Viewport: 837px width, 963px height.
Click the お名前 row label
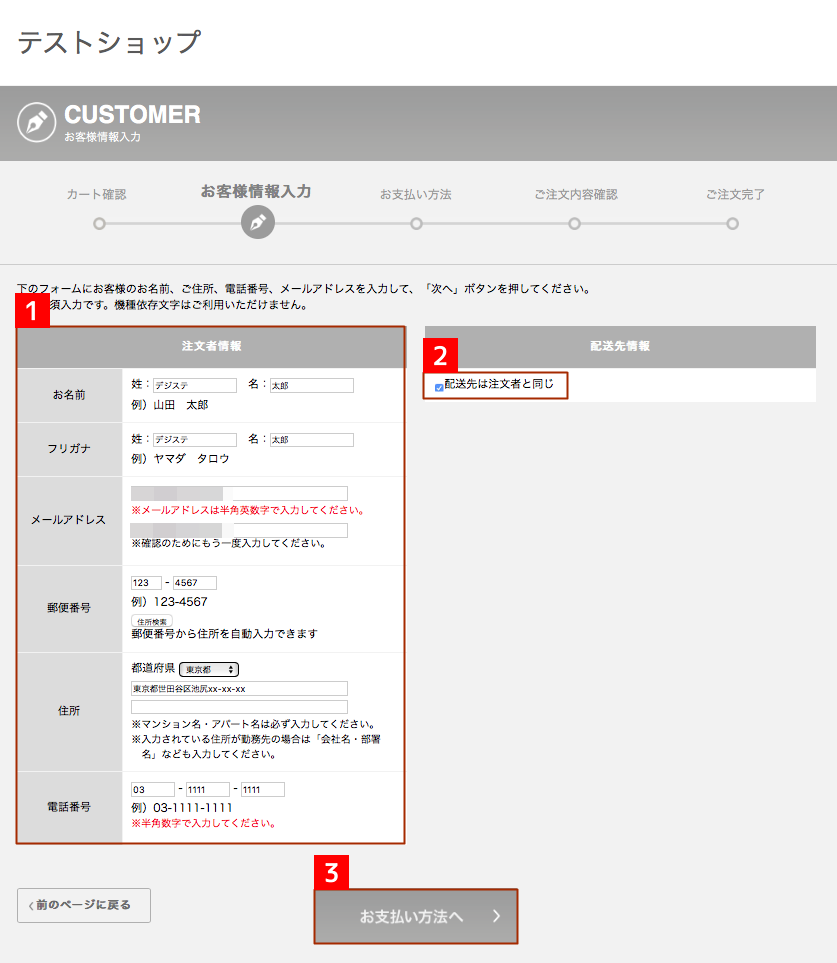(69, 395)
